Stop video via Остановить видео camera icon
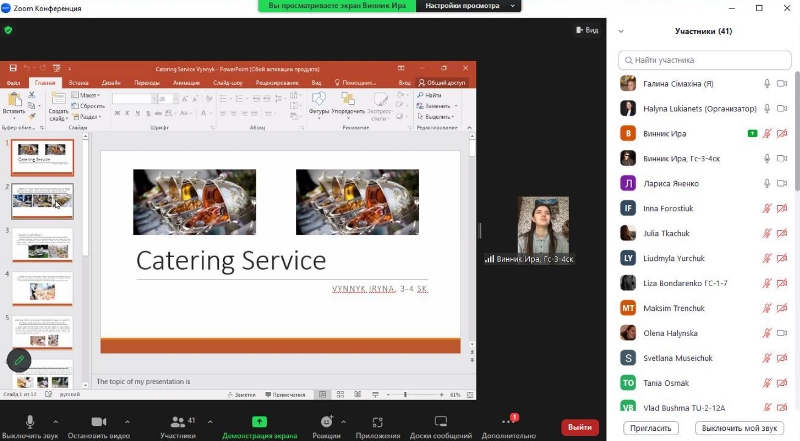The height and width of the screenshot is (441, 800). 98,422
